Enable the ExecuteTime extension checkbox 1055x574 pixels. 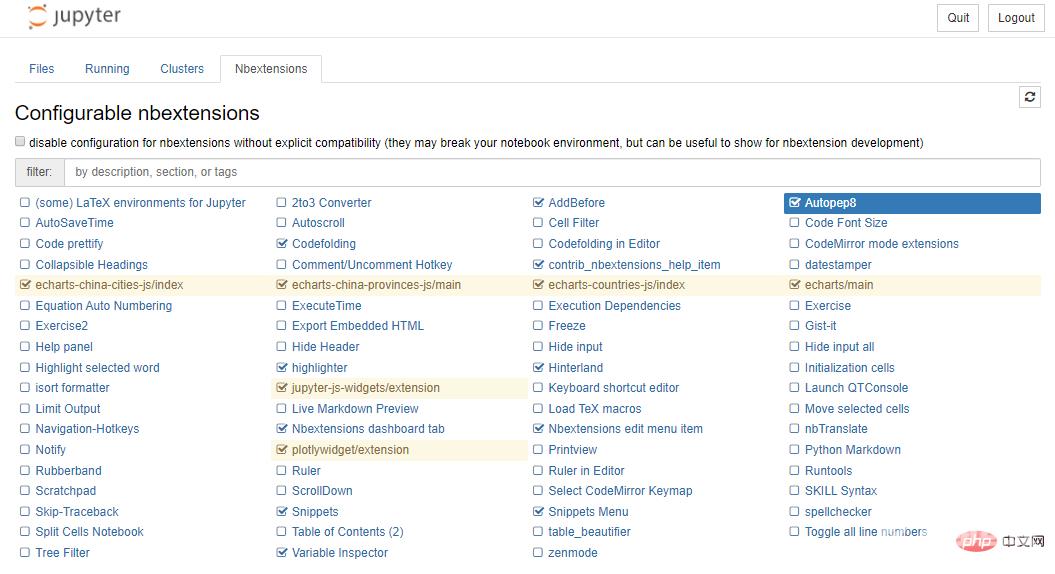pos(282,306)
